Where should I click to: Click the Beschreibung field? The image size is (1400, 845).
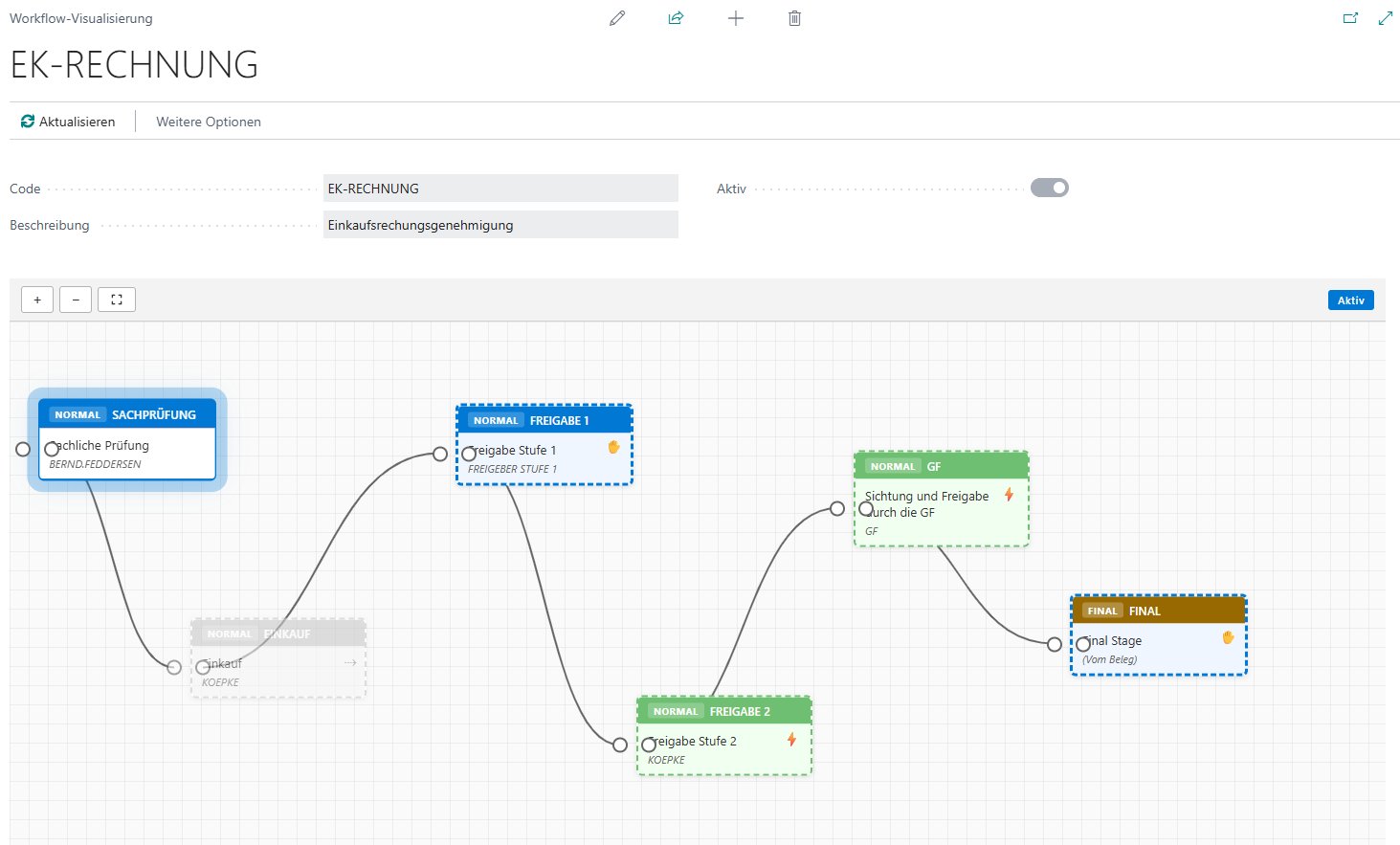coord(500,225)
